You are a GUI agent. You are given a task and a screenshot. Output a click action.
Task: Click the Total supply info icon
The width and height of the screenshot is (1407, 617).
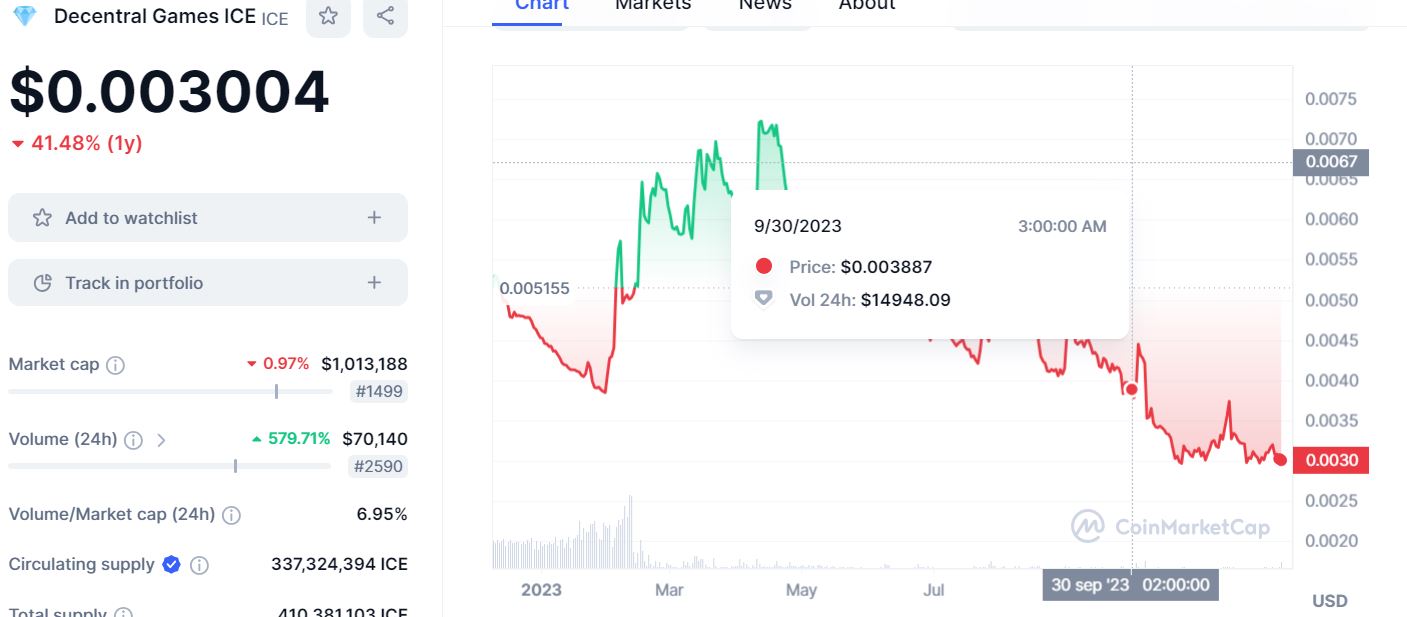(x=123, y=612)
